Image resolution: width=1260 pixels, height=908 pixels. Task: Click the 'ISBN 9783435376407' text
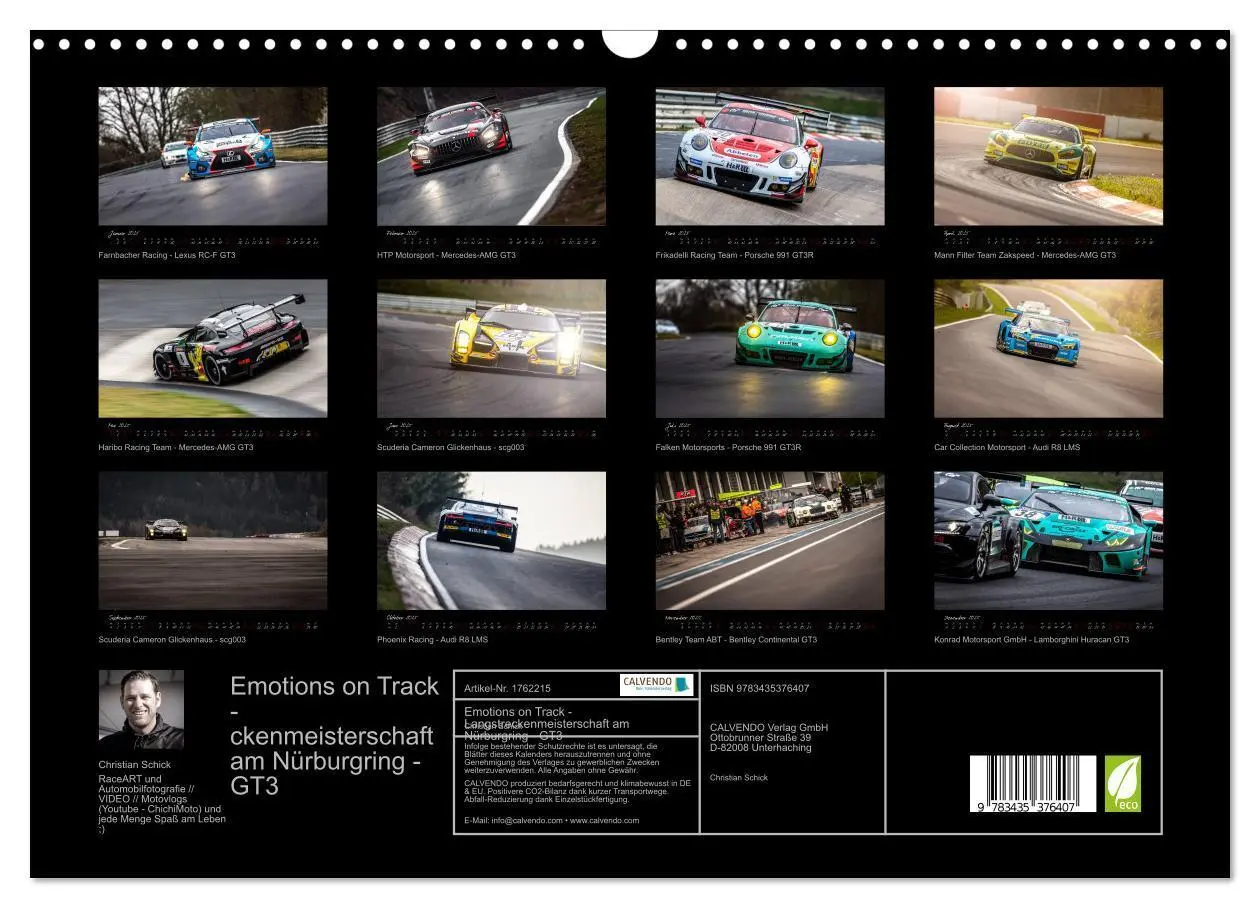tap(760, 688)
